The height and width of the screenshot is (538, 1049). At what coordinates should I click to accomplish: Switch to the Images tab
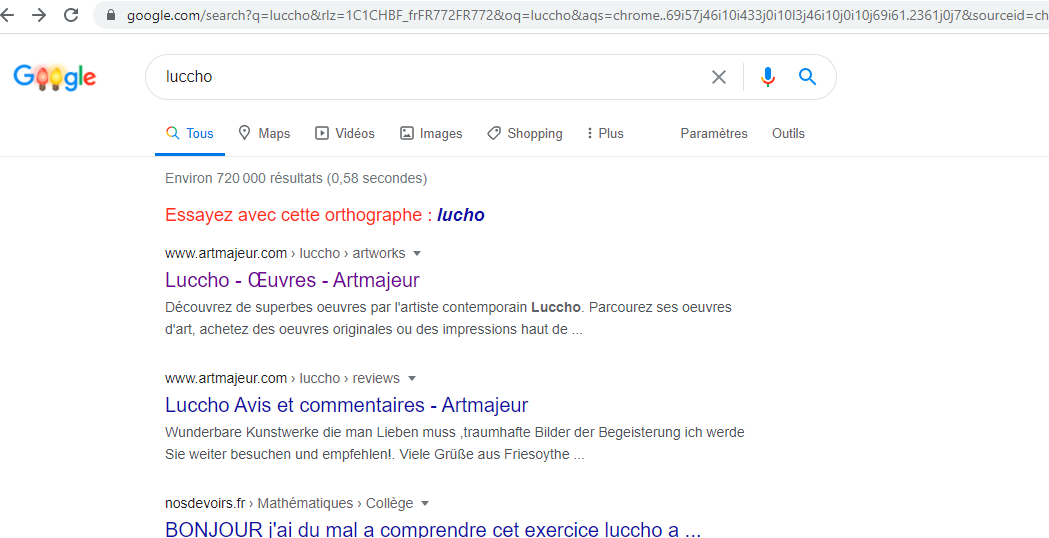point(432,133)
